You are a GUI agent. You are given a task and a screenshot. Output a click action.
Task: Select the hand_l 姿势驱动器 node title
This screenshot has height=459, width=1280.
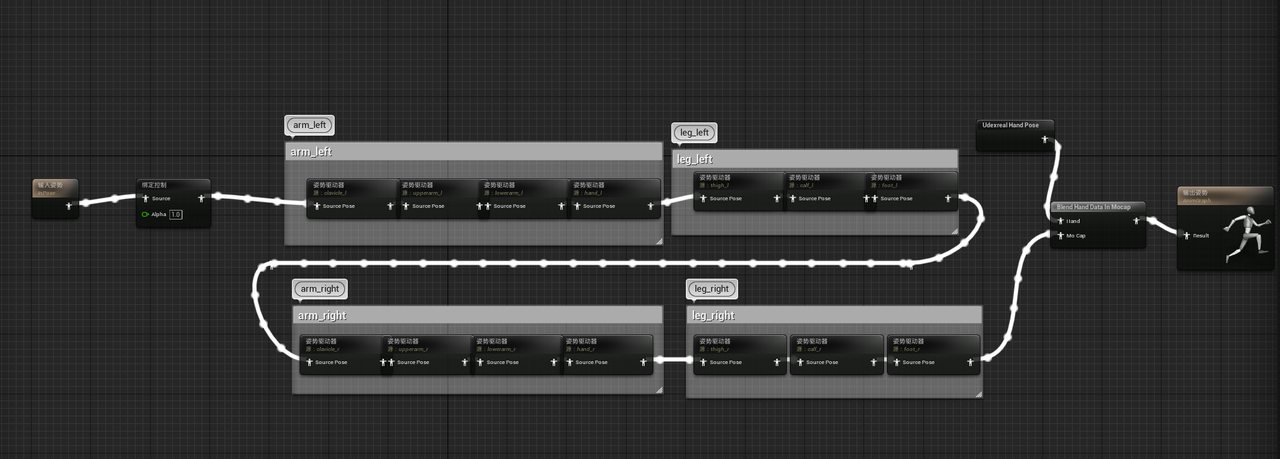pyautogui.click(x=588, y=185)
